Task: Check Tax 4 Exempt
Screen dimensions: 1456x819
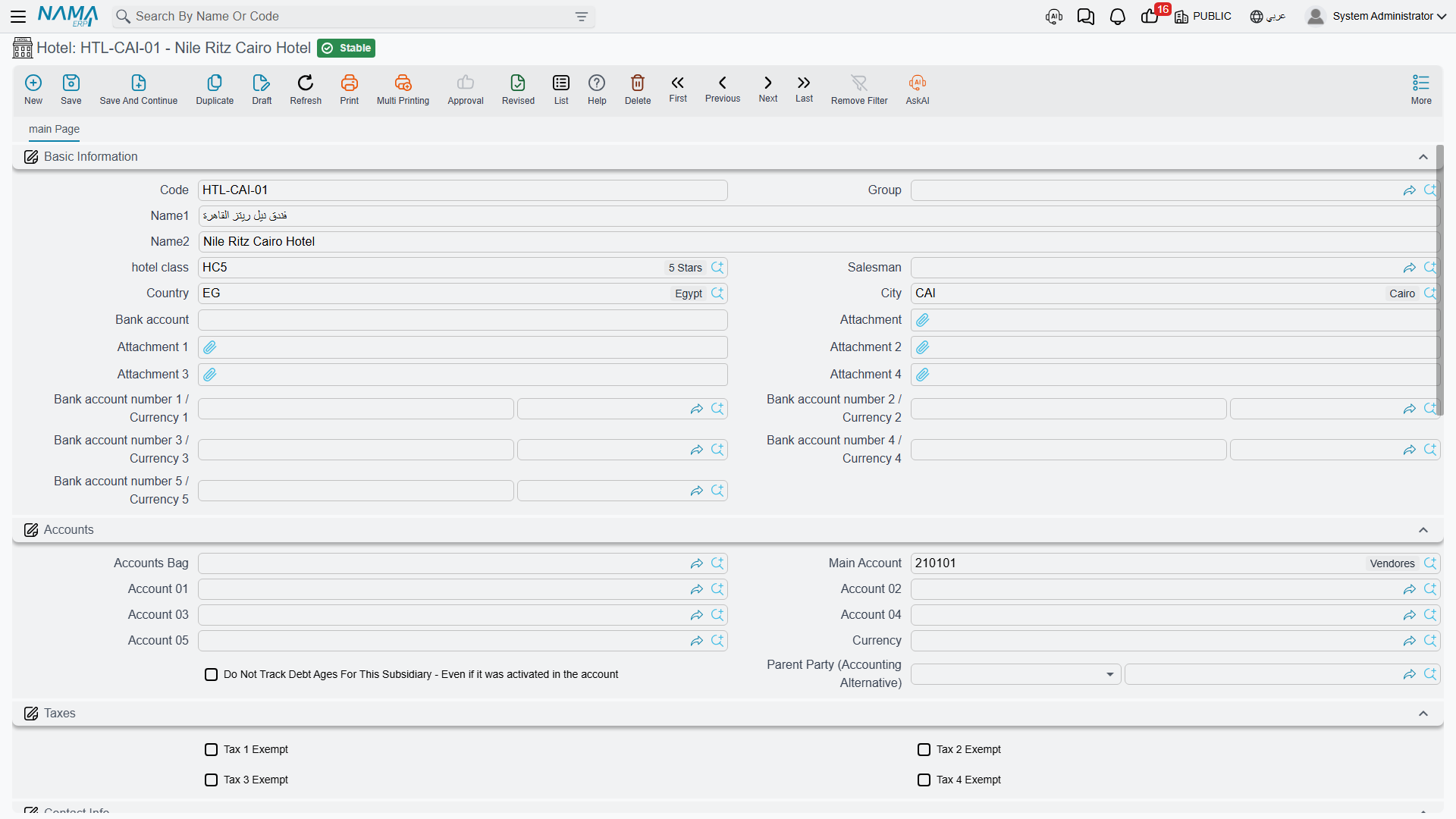Action: [924, 780]
